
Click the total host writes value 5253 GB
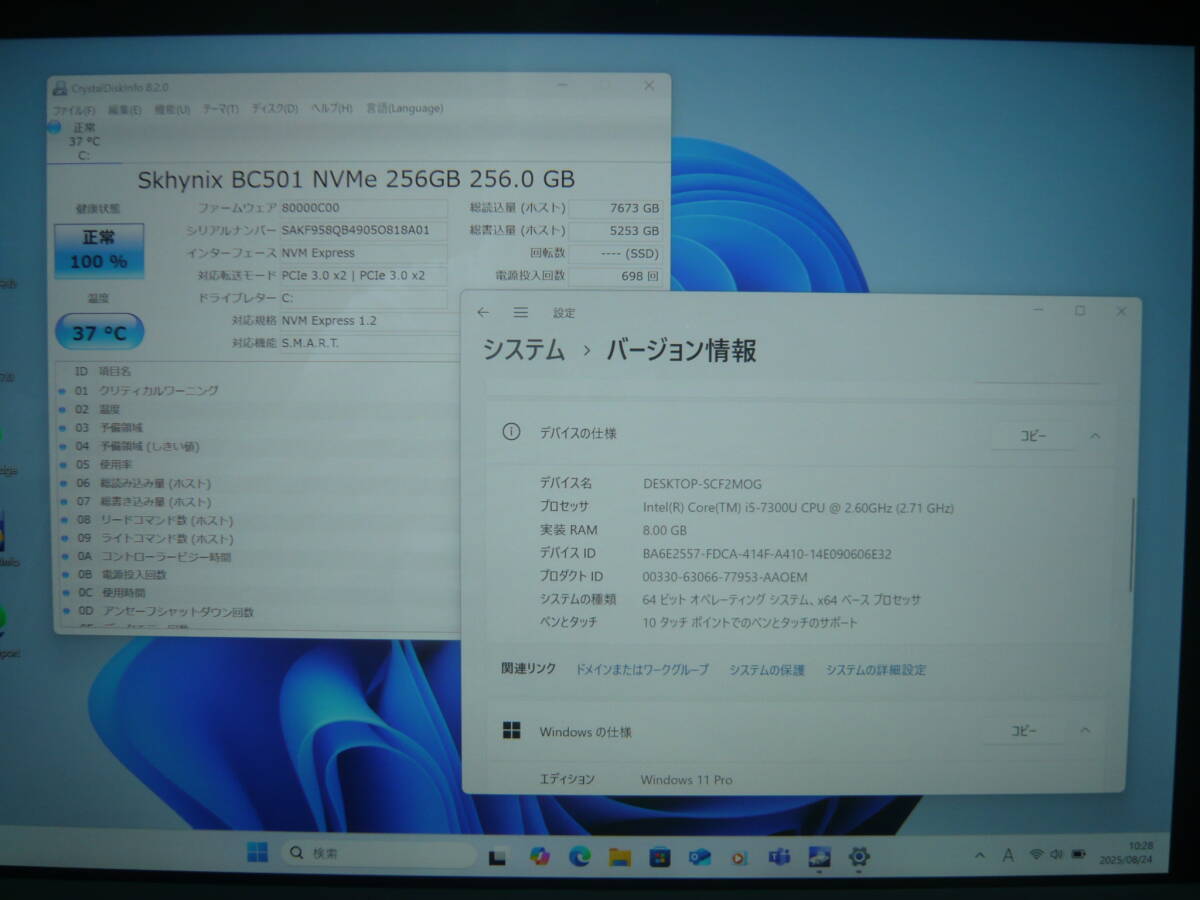click(615, 230)
